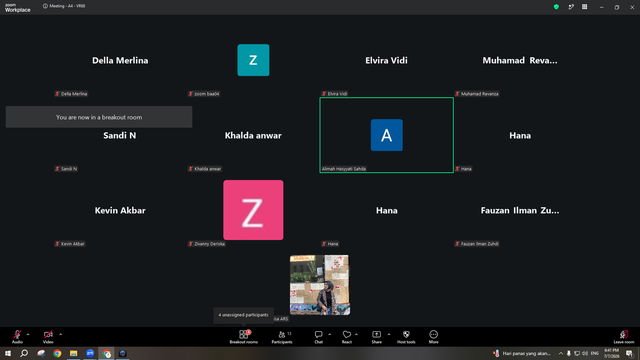Open Google Chrome from the taskbar
Screen dimensions: 640x360
pos(57,353)
